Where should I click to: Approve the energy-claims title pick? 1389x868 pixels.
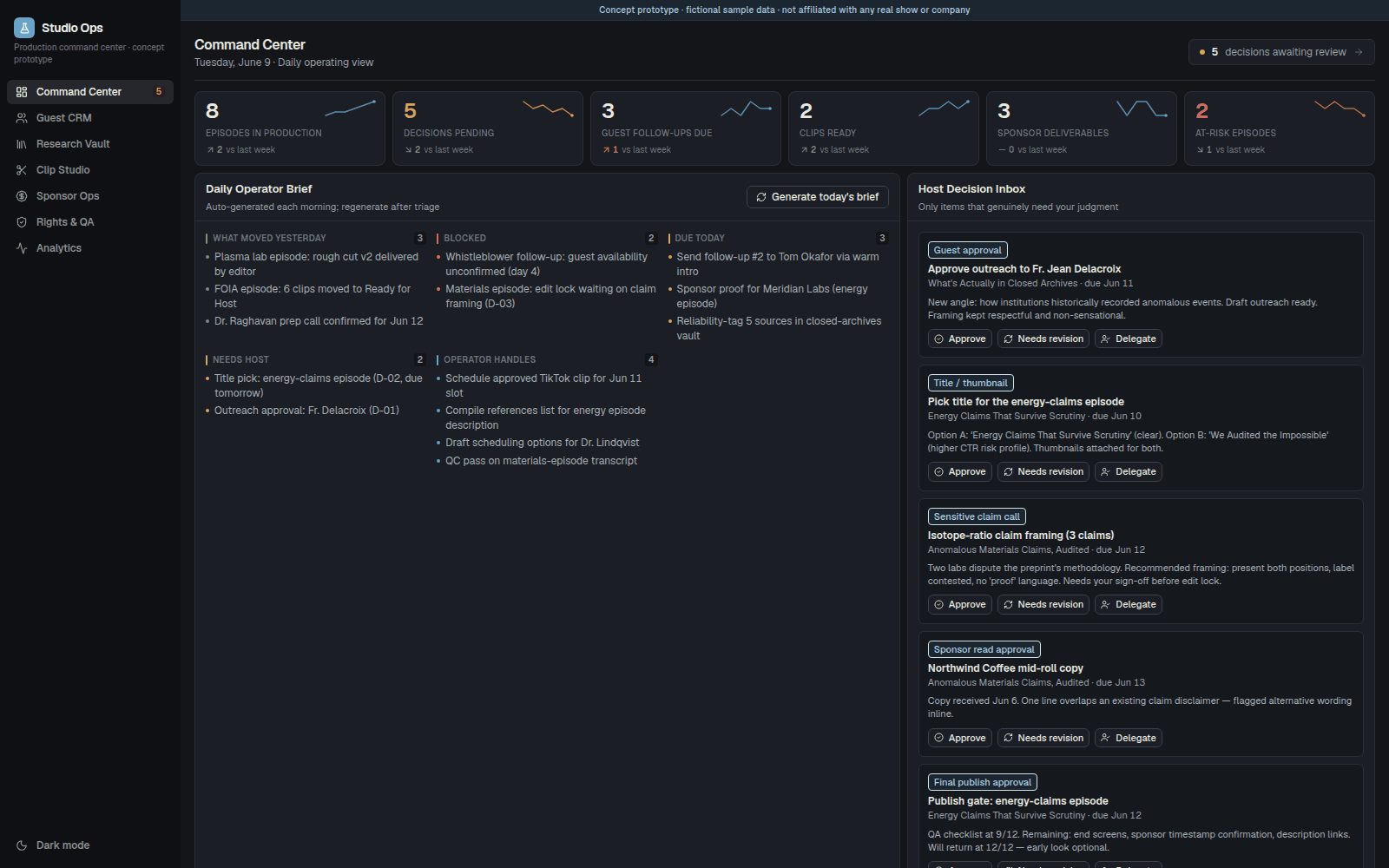(959, 472)
